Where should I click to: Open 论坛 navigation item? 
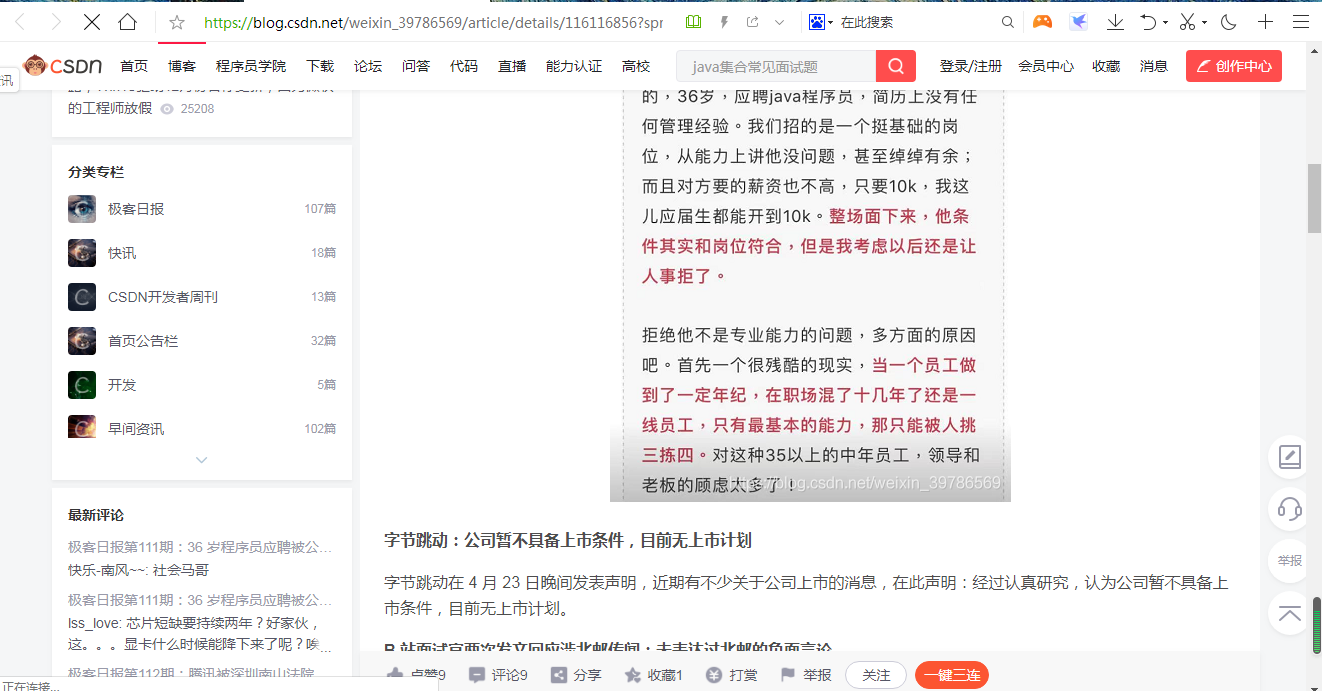pyautogui.click(x=368, y=66)
